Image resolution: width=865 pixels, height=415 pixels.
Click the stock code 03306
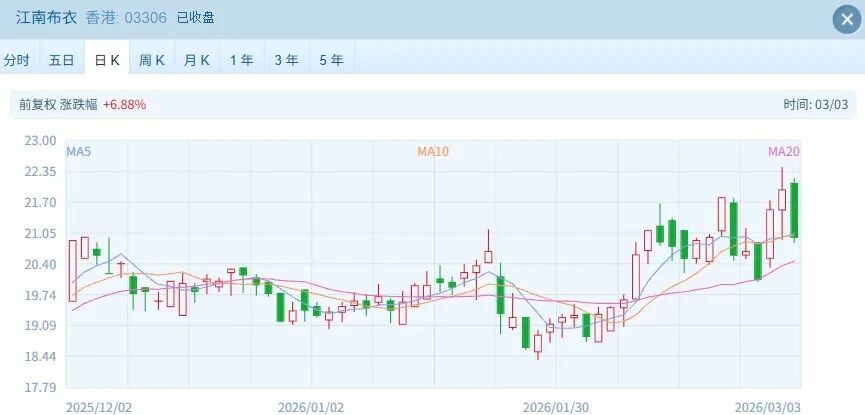146,18
